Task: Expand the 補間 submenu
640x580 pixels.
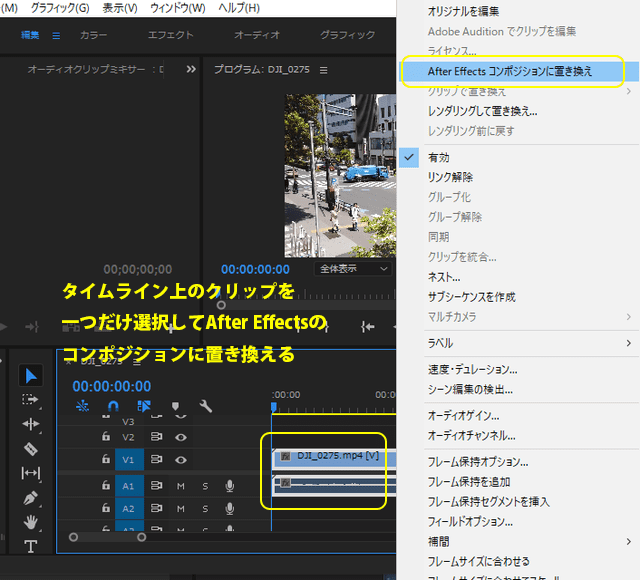Action: point(518,542)
